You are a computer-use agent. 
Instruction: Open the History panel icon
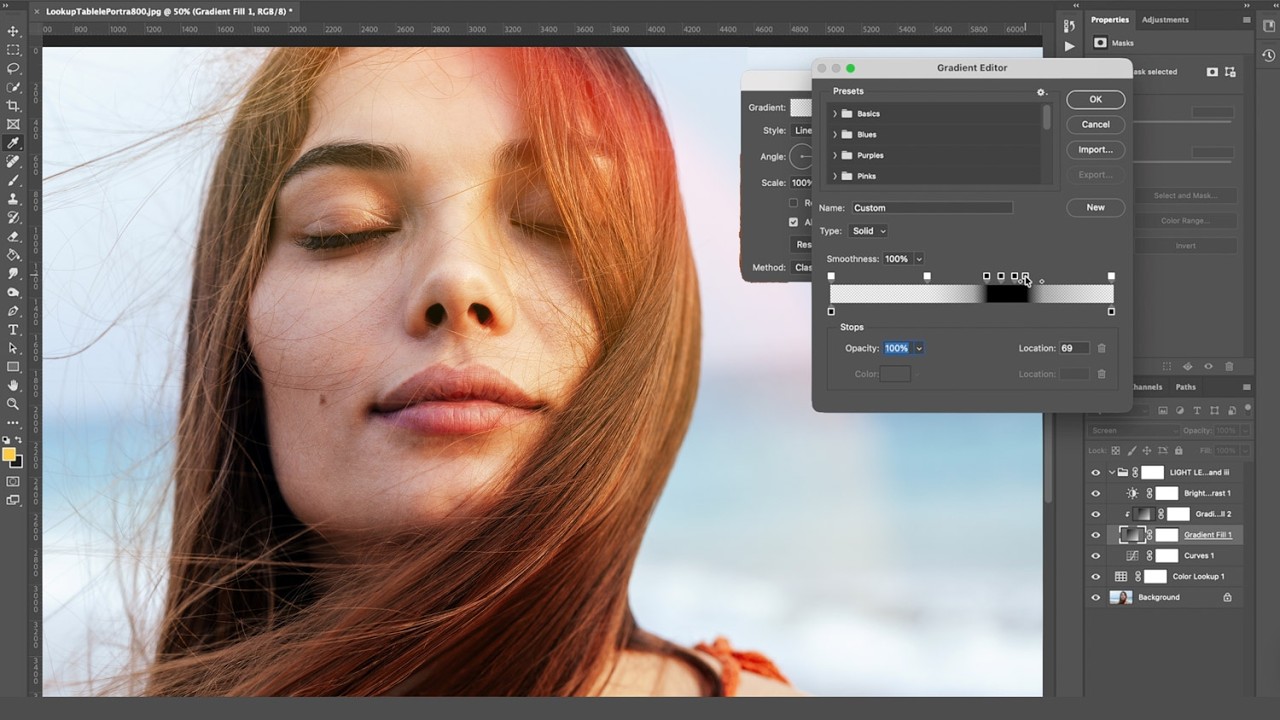tap(1069, 27)
